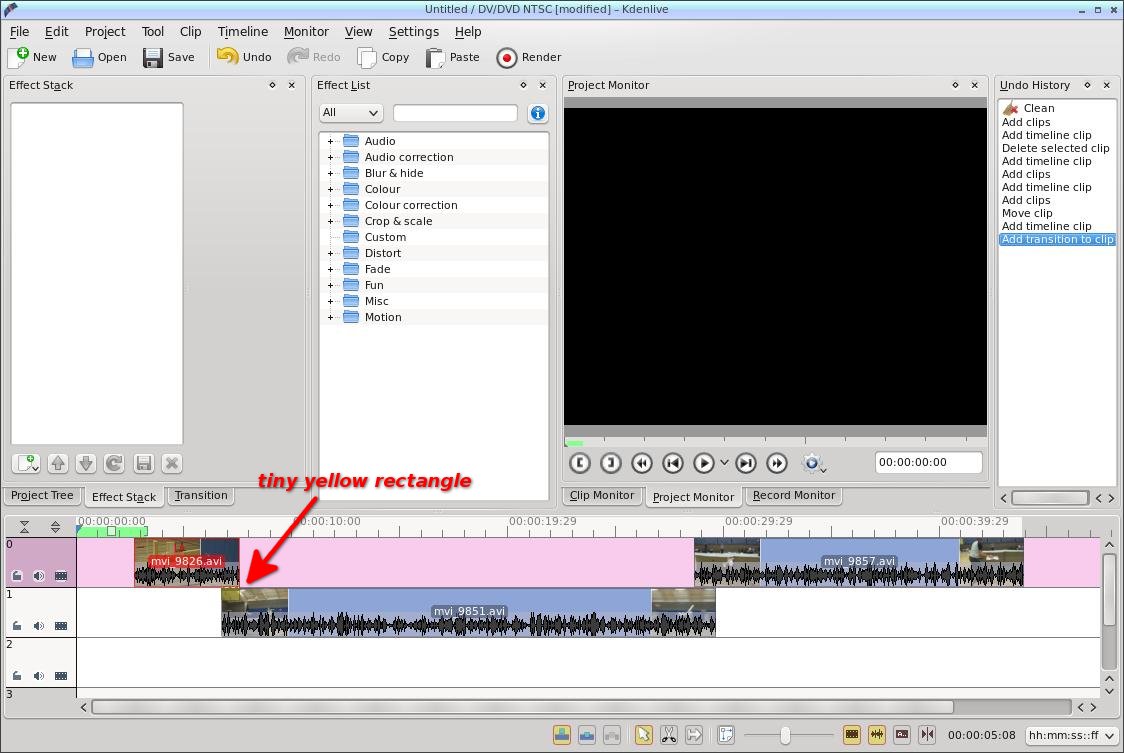
Task: Move effect up in Effect Stack
Action: click(x=58, y=463)
